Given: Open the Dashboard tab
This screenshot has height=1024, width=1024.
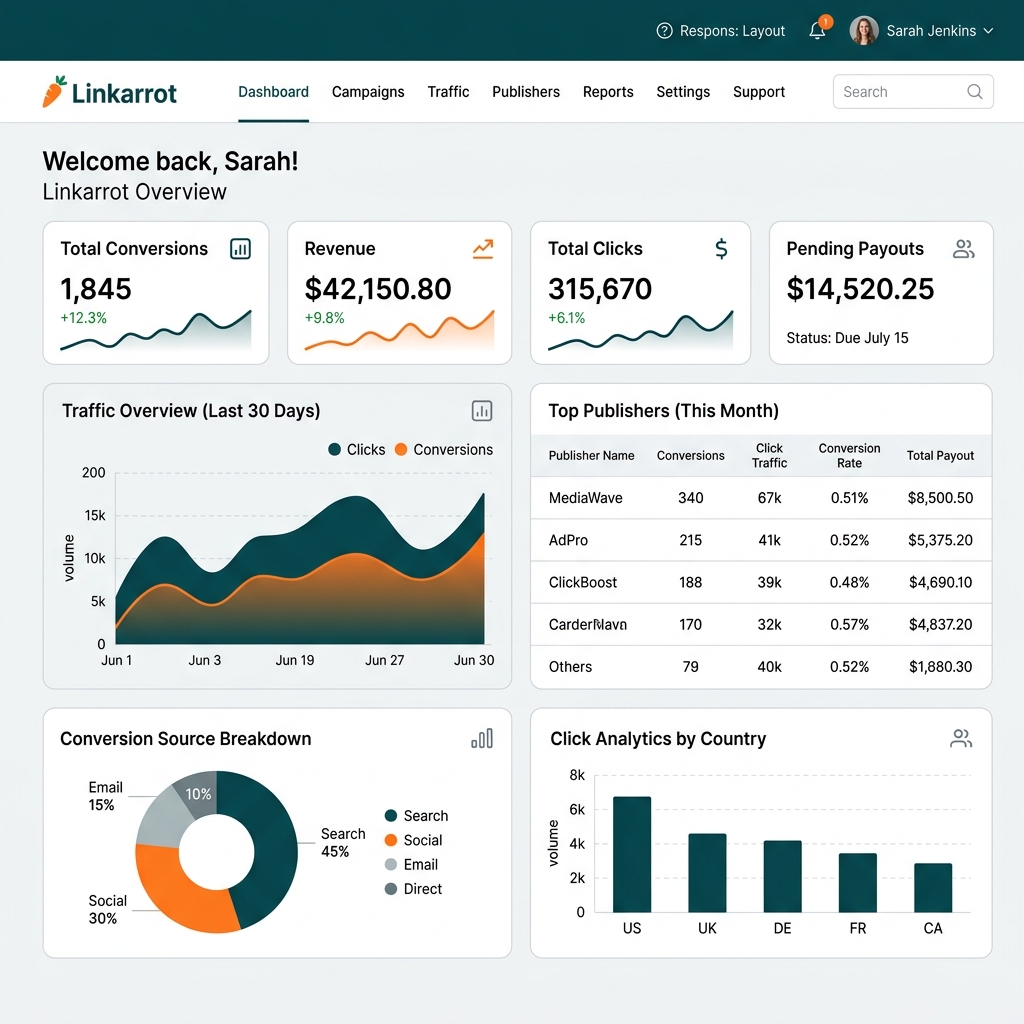Looking at the screenshot, I should (273, 92).
